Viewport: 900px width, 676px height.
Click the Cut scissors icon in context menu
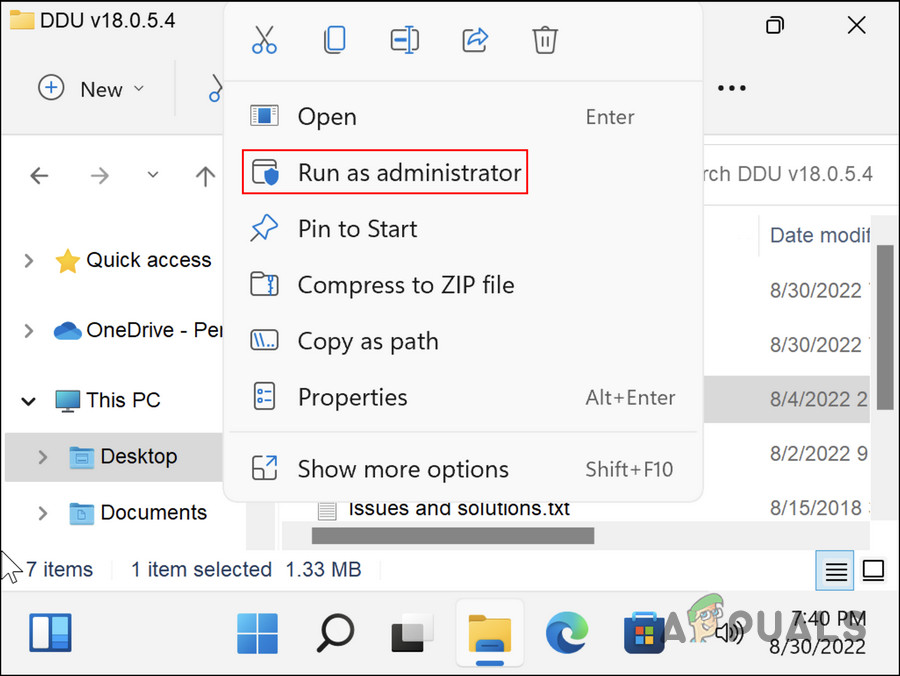point(264,40)
